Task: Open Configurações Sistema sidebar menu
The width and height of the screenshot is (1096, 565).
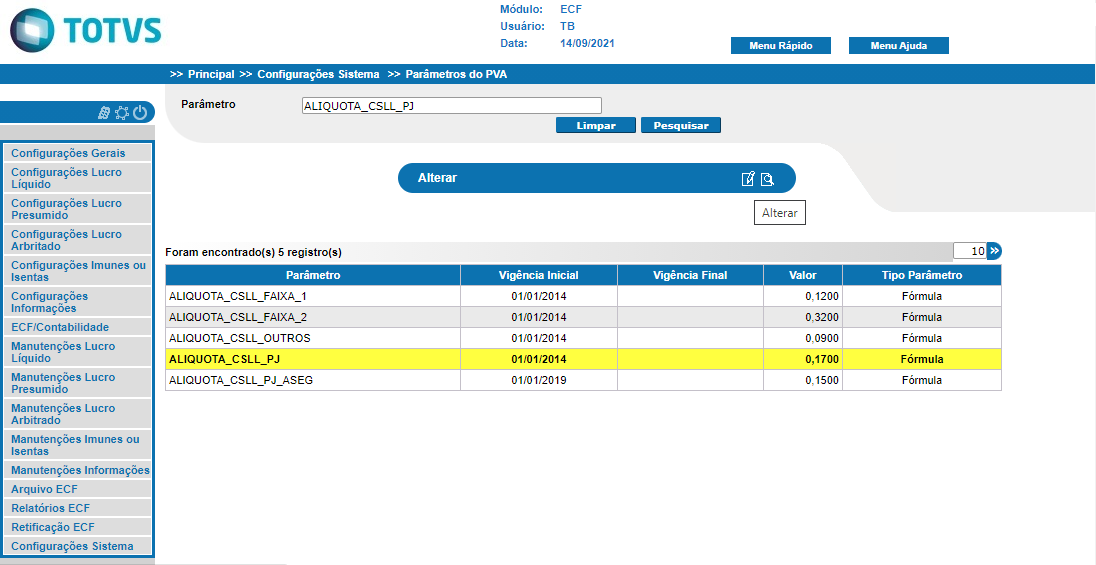Action: click(x=78, y=546)
